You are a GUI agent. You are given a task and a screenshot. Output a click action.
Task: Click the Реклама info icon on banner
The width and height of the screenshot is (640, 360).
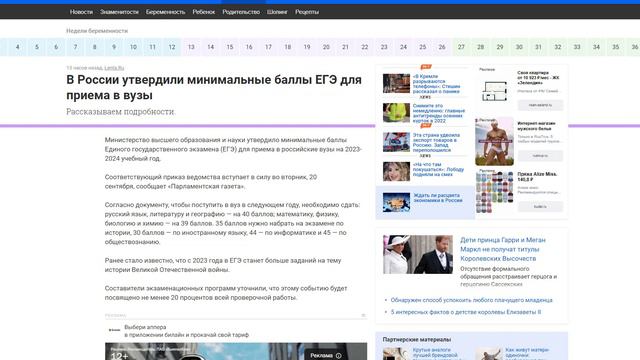coord(338,356)
